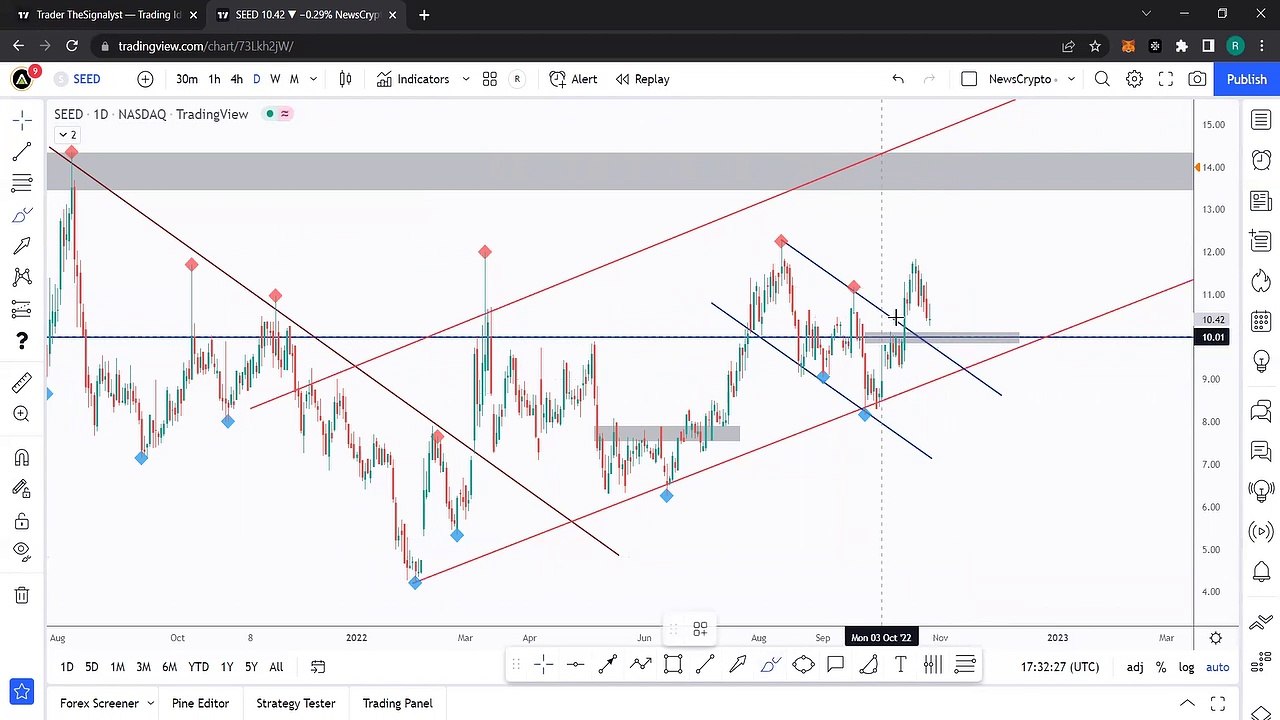Enter fullscreen mode from the top toolbar
The image size is (1280, 720).
1166,79
